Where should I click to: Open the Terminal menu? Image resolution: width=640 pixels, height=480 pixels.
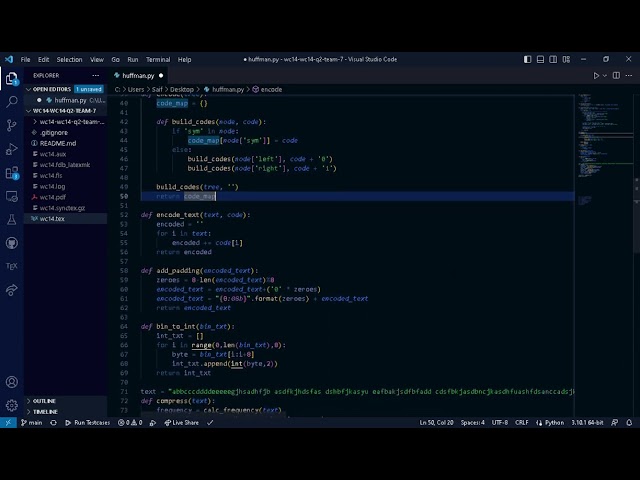point(158,60)
